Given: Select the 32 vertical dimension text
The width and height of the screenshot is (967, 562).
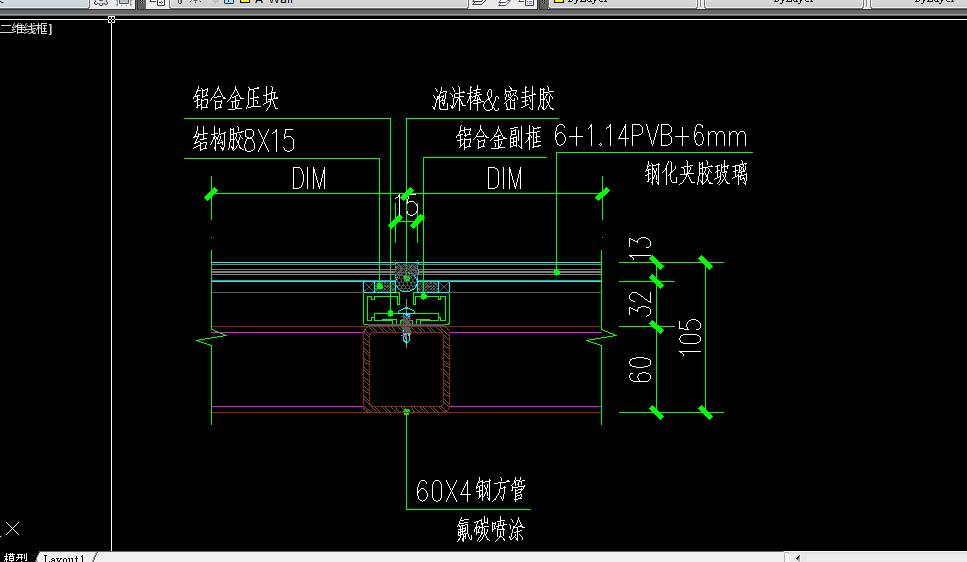Looking at the screenshot, I should (x=640, y=304).
